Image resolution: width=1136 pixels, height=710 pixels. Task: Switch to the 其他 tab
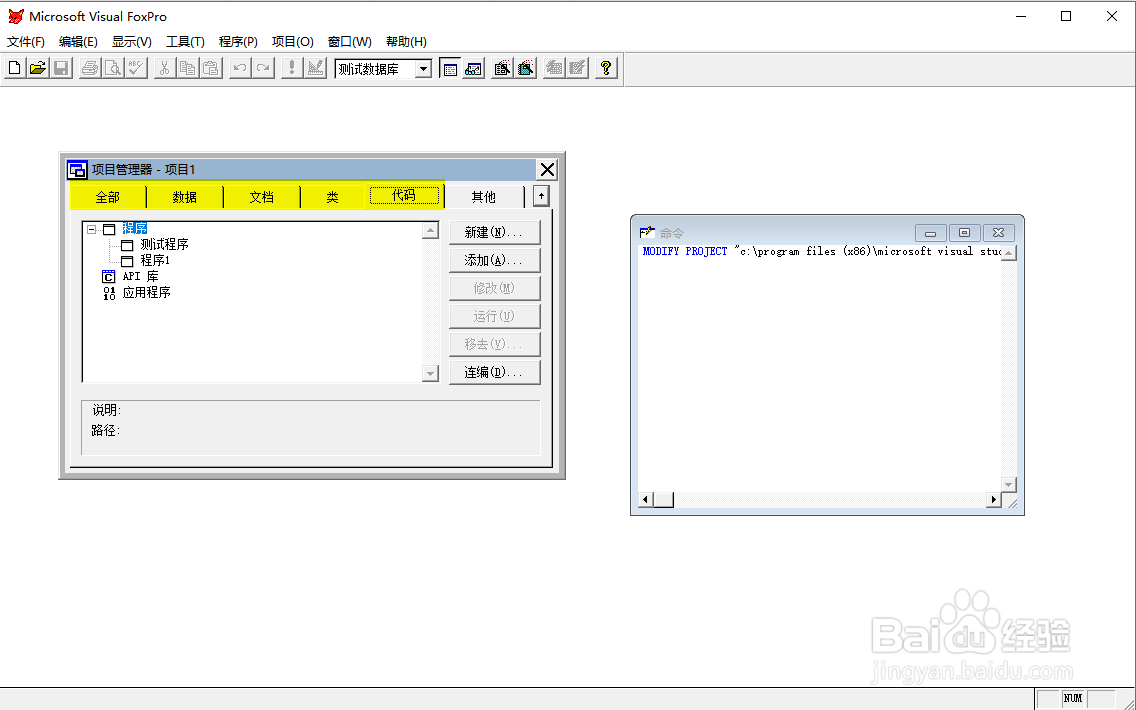pyautogui.click(x=483, y=196)
